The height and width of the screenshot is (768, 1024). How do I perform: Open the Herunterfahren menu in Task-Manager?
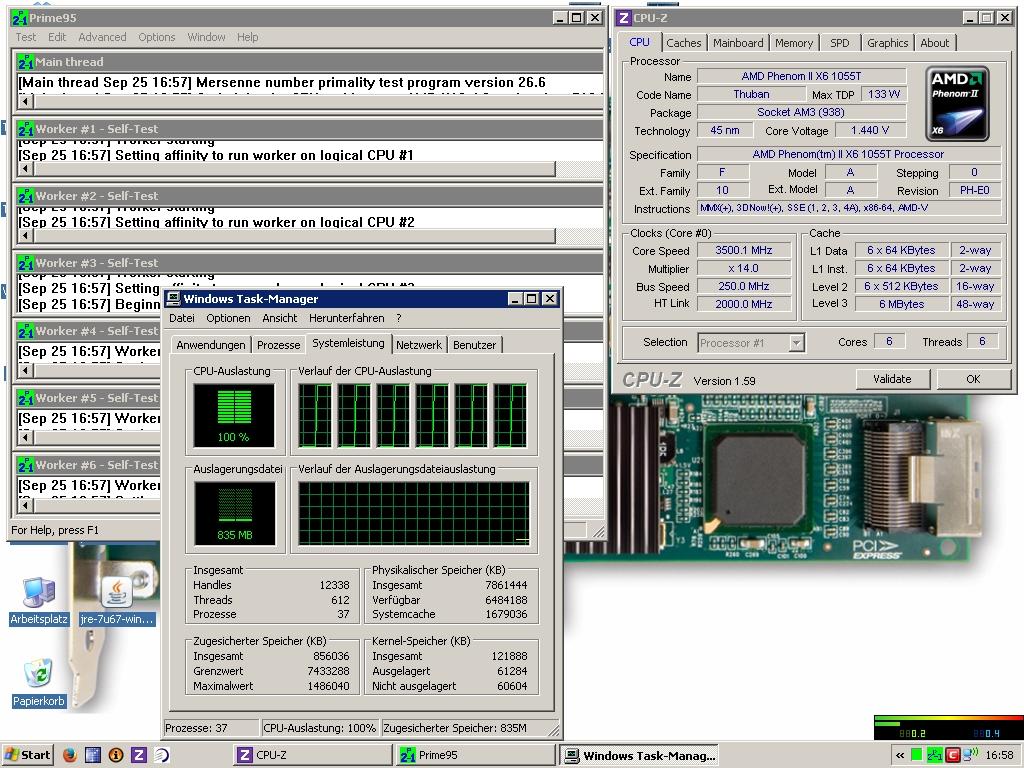pyautogui.click(x=347, y=318)
